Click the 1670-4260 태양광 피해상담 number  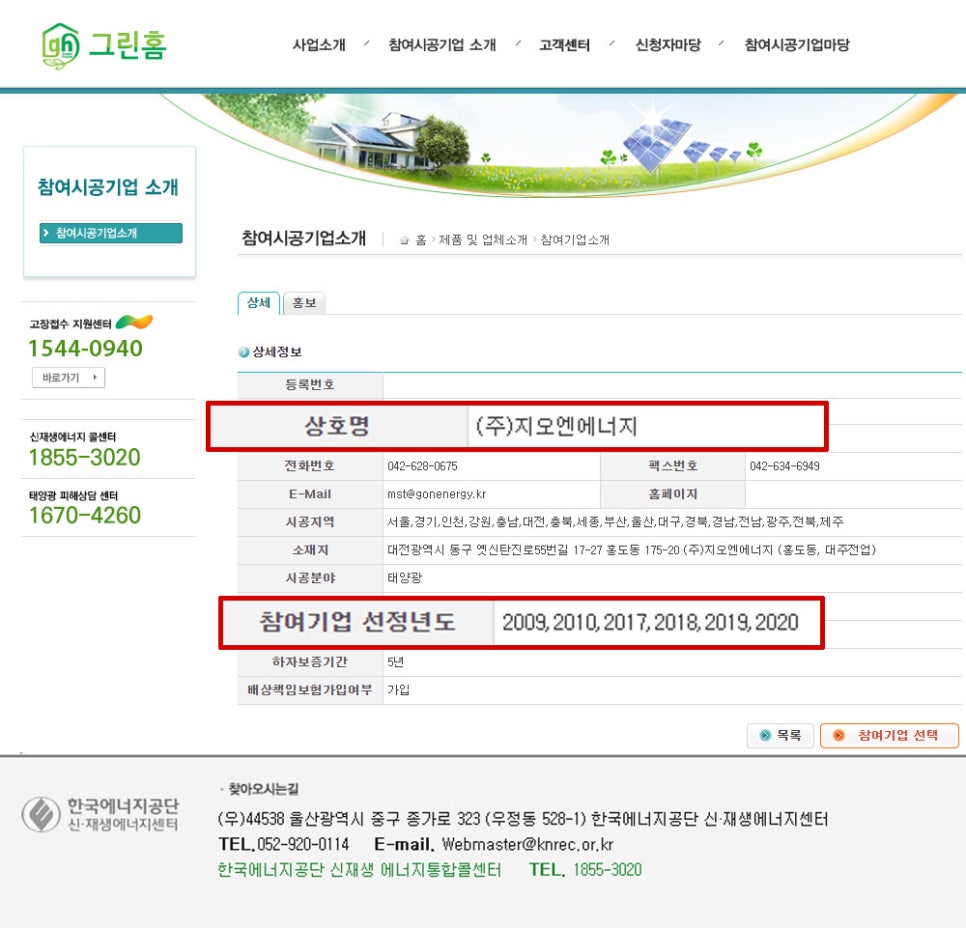click(x=85, y=516)
